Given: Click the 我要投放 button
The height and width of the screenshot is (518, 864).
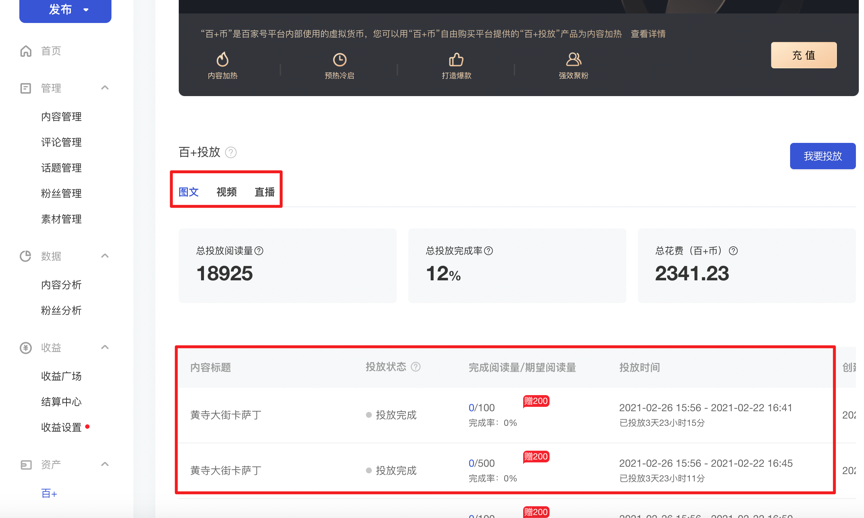Looking at the screenshot, I should (823, 156).
